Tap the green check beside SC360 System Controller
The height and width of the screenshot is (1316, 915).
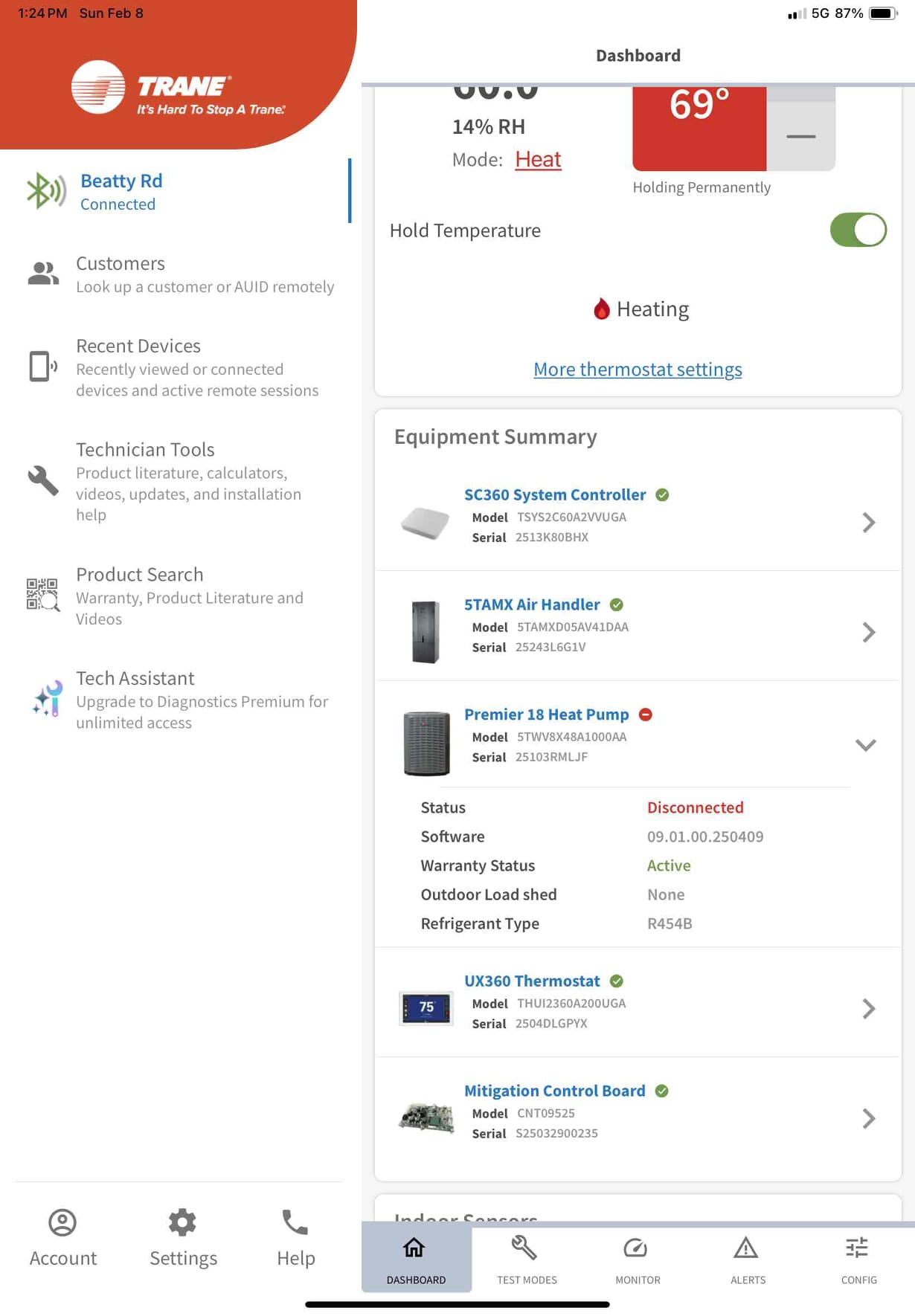coord(662,495)
